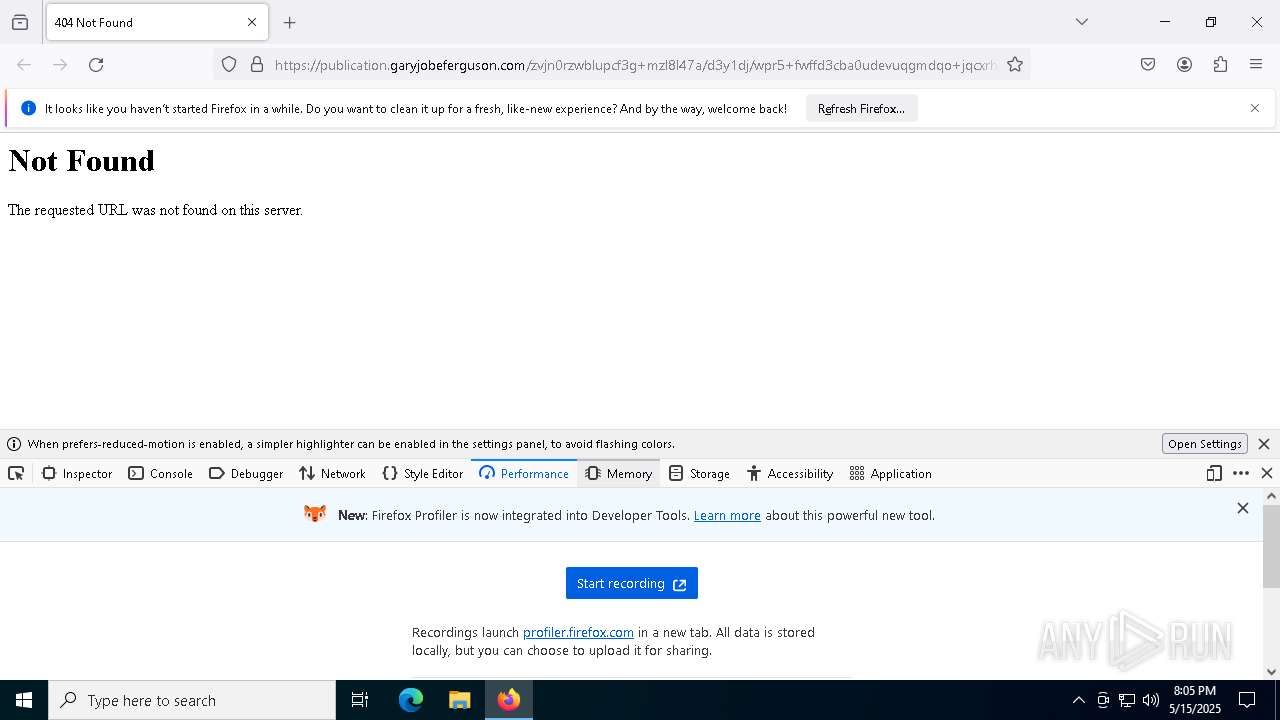This screenshot has width=1280, height=720.
Task: Click Start recording button
Action: tap(632, 583)
